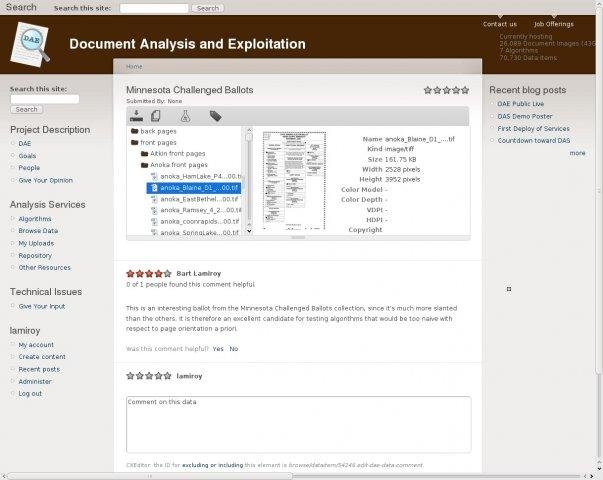
Task: Select file anoka_SpringLake...00.tif
Action: 200,232
